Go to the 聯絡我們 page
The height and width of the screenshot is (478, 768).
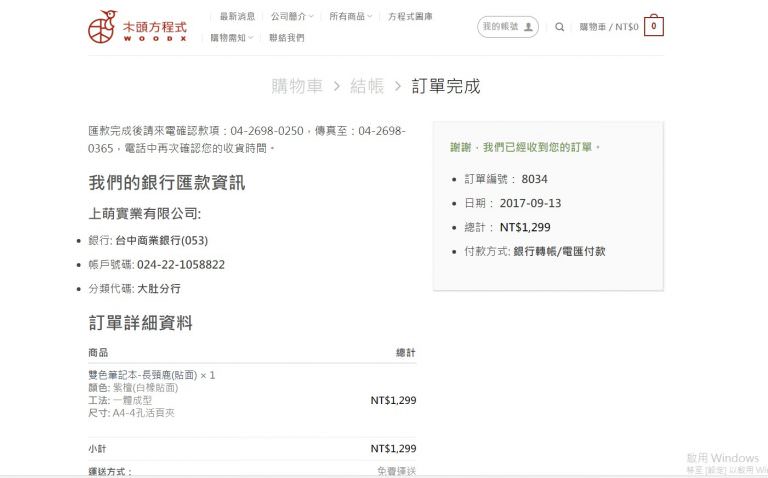pyautogui.click(x=287, y=38)
